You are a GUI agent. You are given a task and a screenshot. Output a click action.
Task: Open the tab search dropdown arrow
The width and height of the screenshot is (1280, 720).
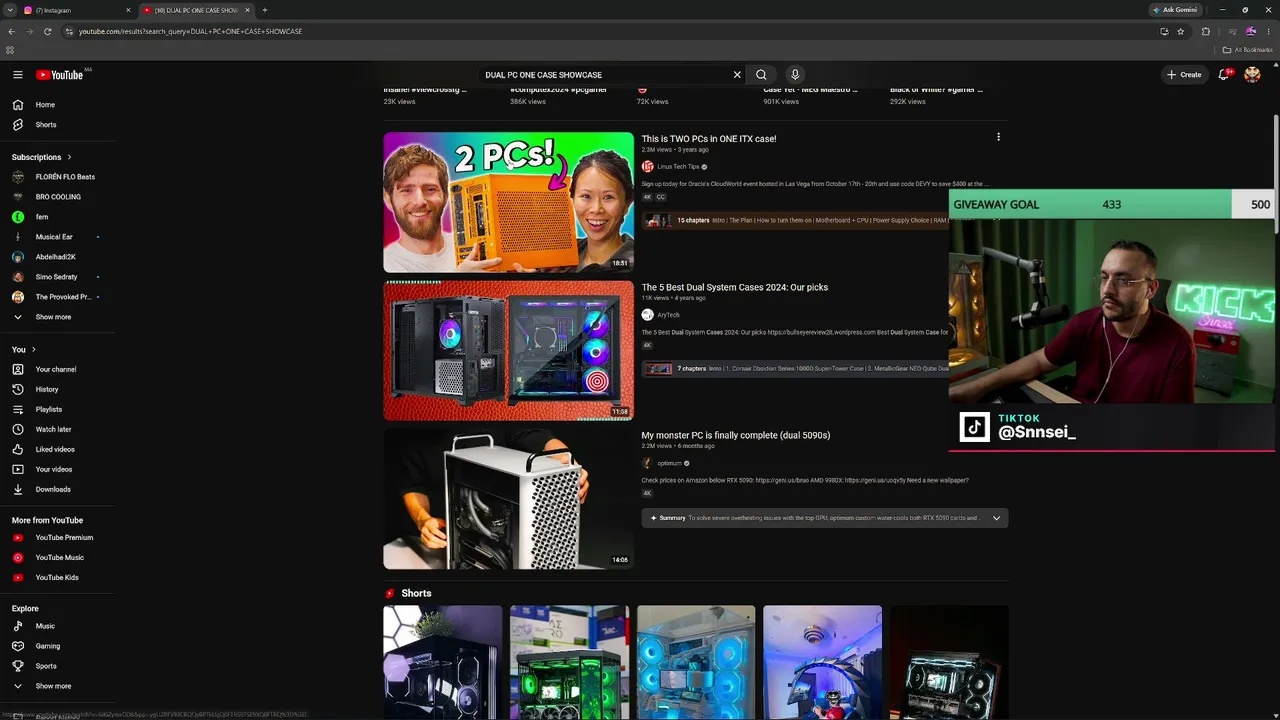click(9, 10)
